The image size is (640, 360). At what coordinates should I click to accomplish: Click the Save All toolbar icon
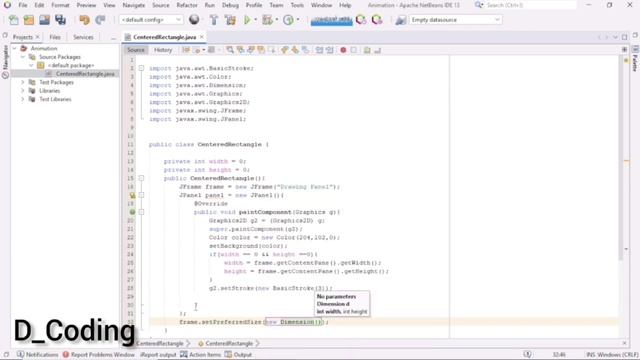pos(60,20)
